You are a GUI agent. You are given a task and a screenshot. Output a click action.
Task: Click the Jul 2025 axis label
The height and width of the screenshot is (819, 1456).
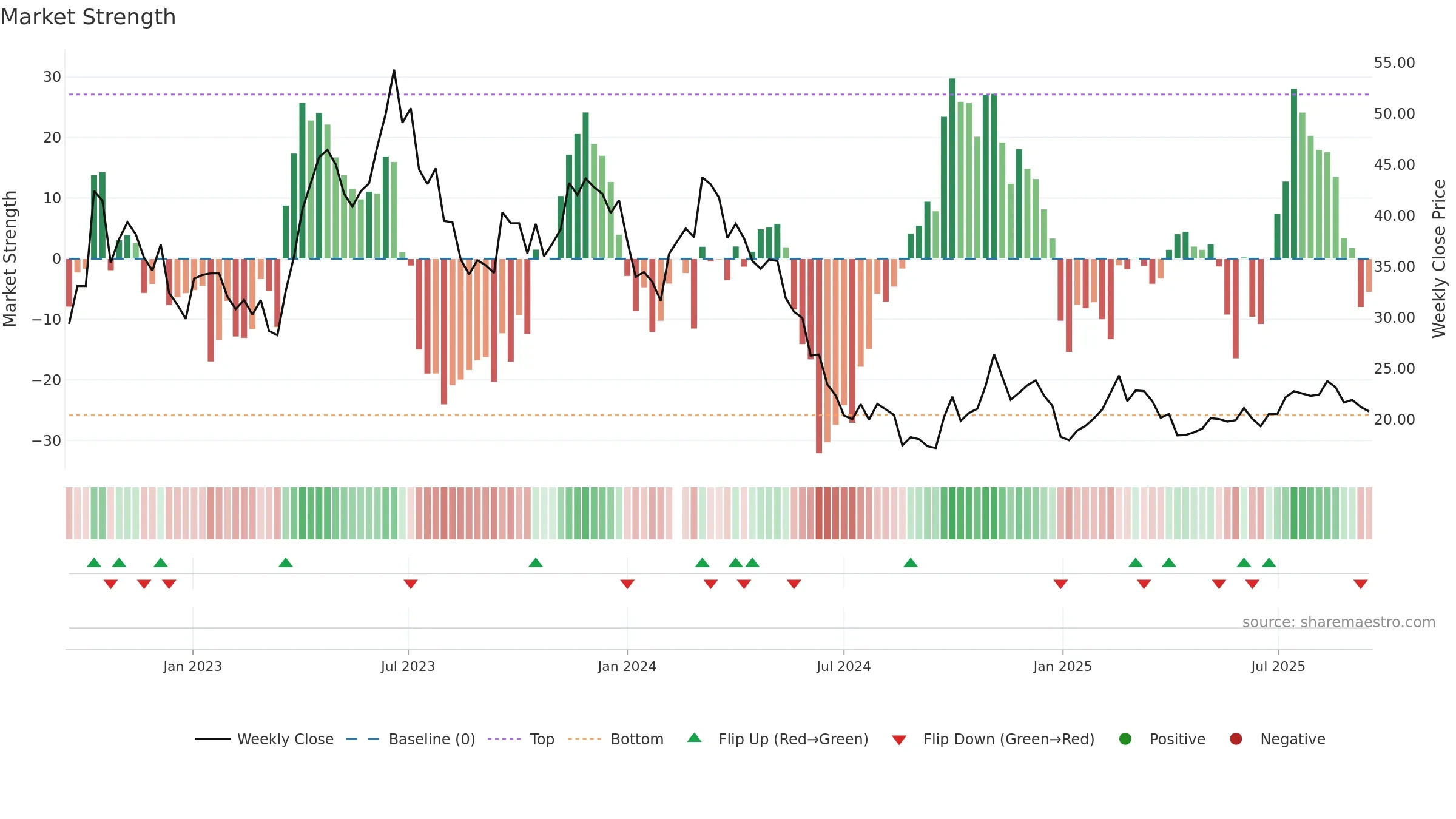pos(1278,666)
